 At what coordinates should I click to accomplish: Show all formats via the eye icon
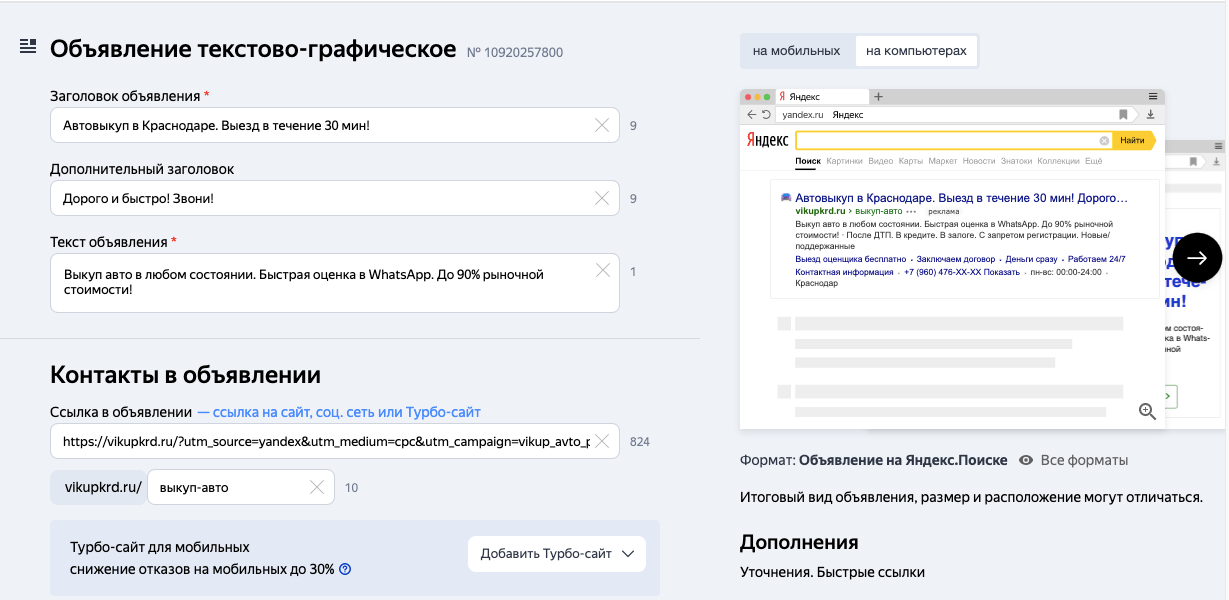1026,460
